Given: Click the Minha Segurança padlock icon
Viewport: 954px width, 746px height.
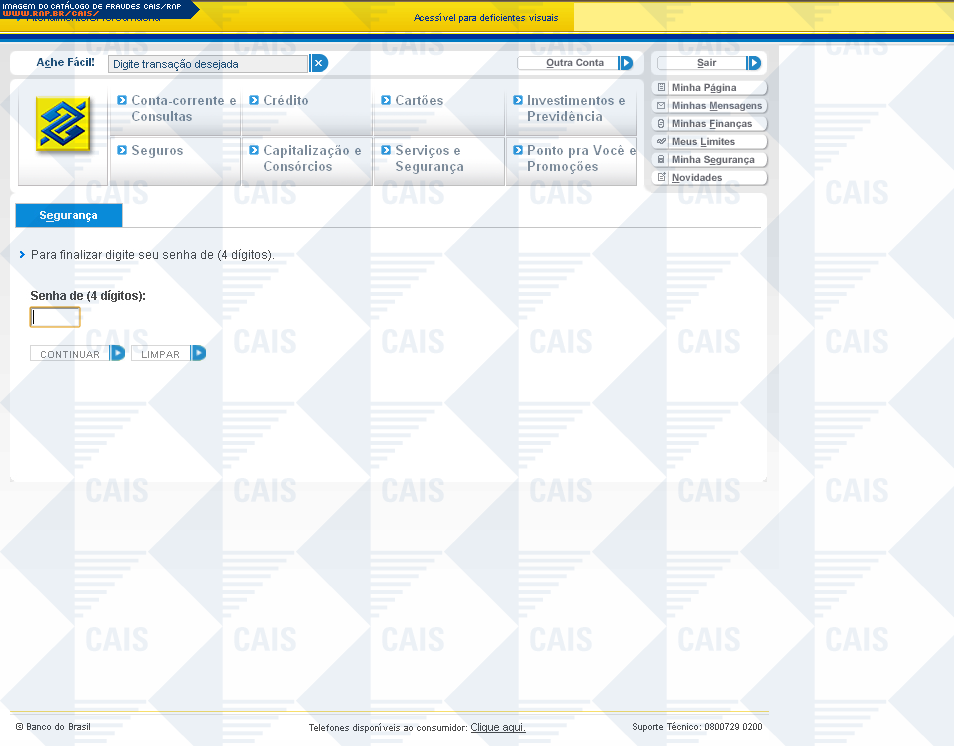Looking at the screenshot, I should click(661, 160).
